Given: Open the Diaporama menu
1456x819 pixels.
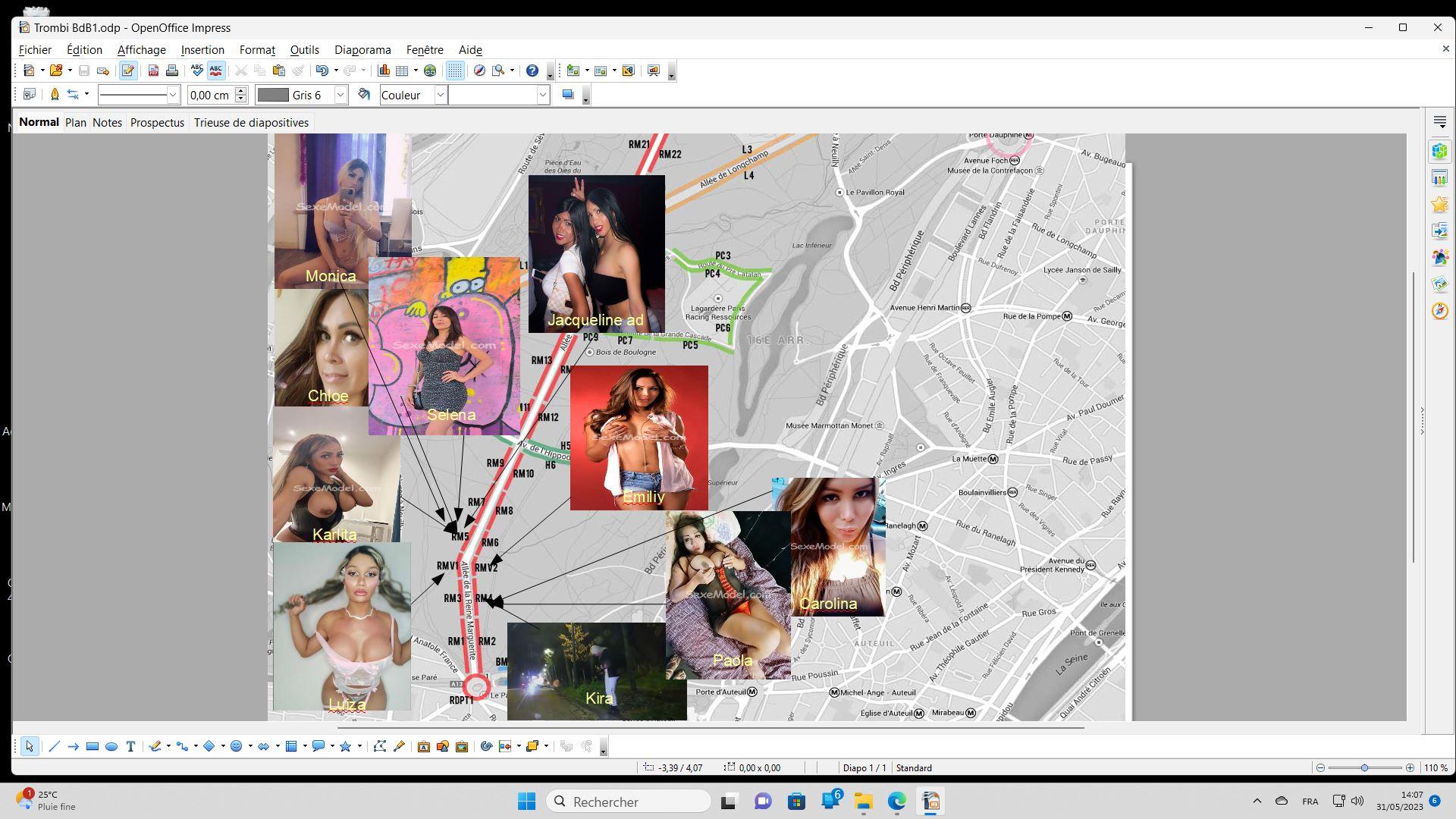Looking at the screenshot, I should [362, 50].
